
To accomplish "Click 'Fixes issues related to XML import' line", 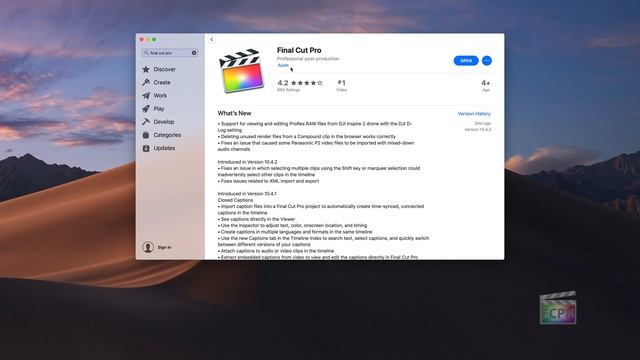I will click(269, 181).
